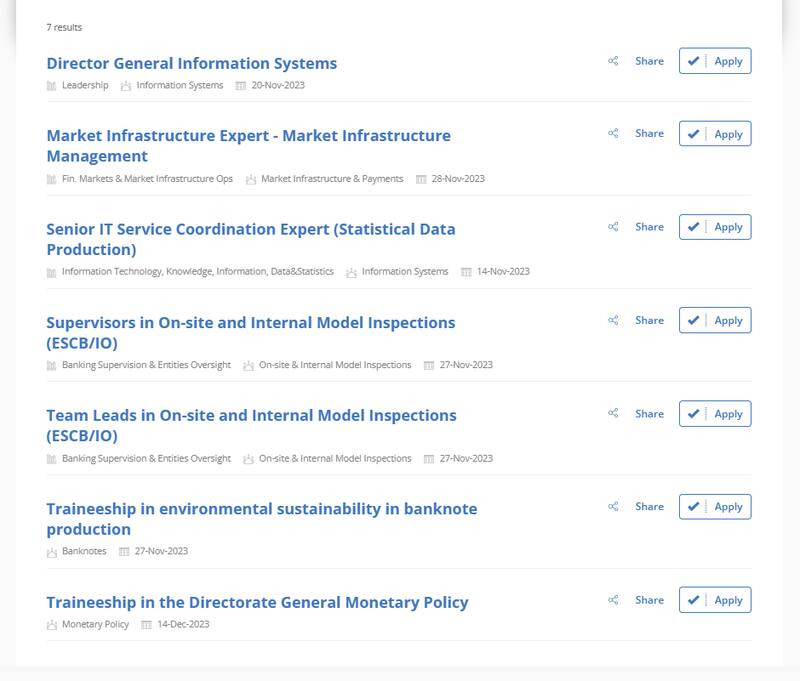Apply to Senior IT Service Coordination Expert
This screenshot has width=800, height=681.
[715, 227]
